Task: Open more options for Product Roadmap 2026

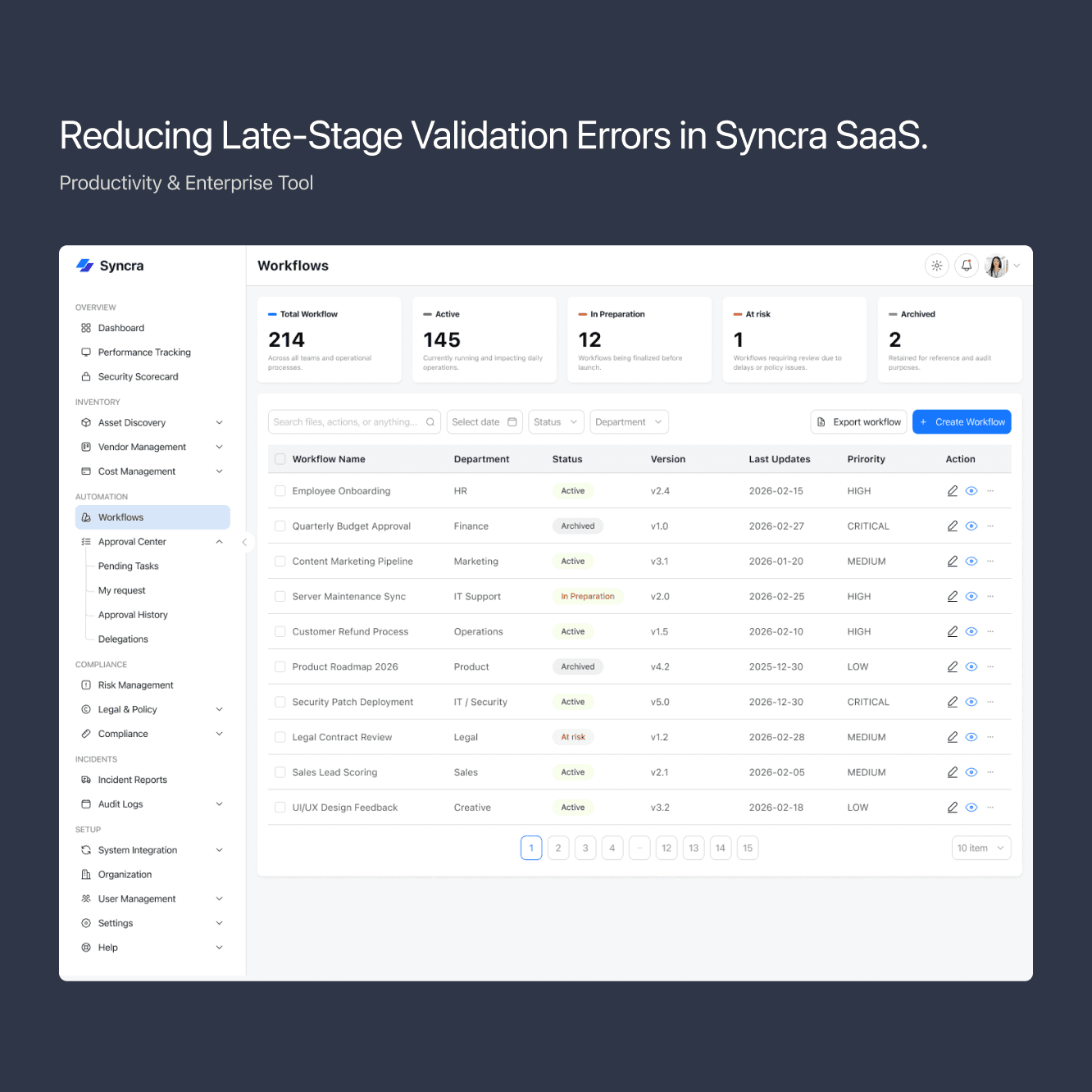Action: pos(990,667)
